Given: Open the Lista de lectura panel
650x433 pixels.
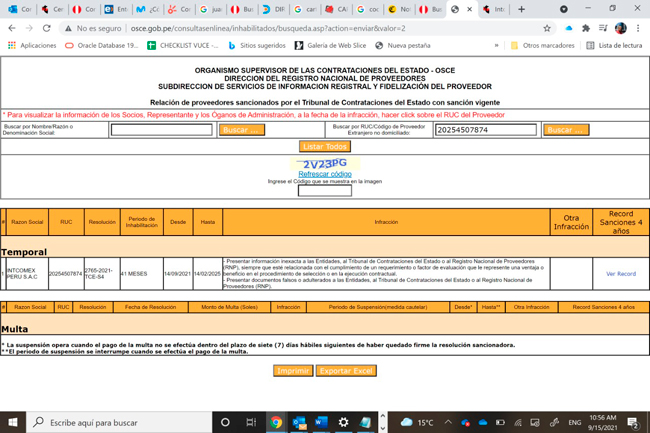Looking at the screenshot, I should click(x=614, y=45).
